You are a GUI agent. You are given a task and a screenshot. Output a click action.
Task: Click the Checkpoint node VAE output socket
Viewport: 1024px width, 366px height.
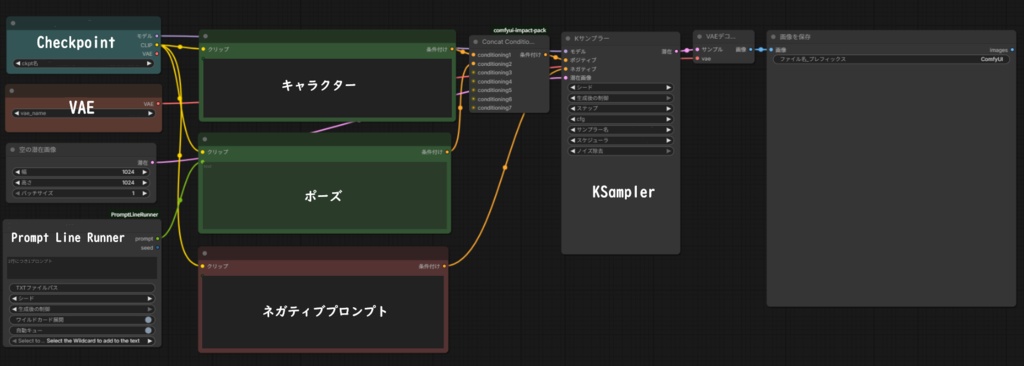pyautogui.click(x=157, y=54)
